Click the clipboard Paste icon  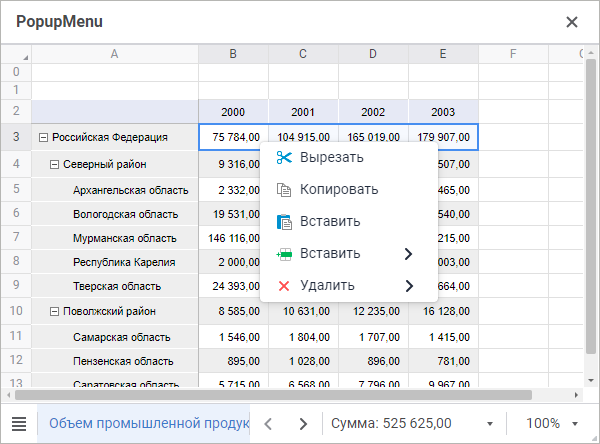(284, 222)
